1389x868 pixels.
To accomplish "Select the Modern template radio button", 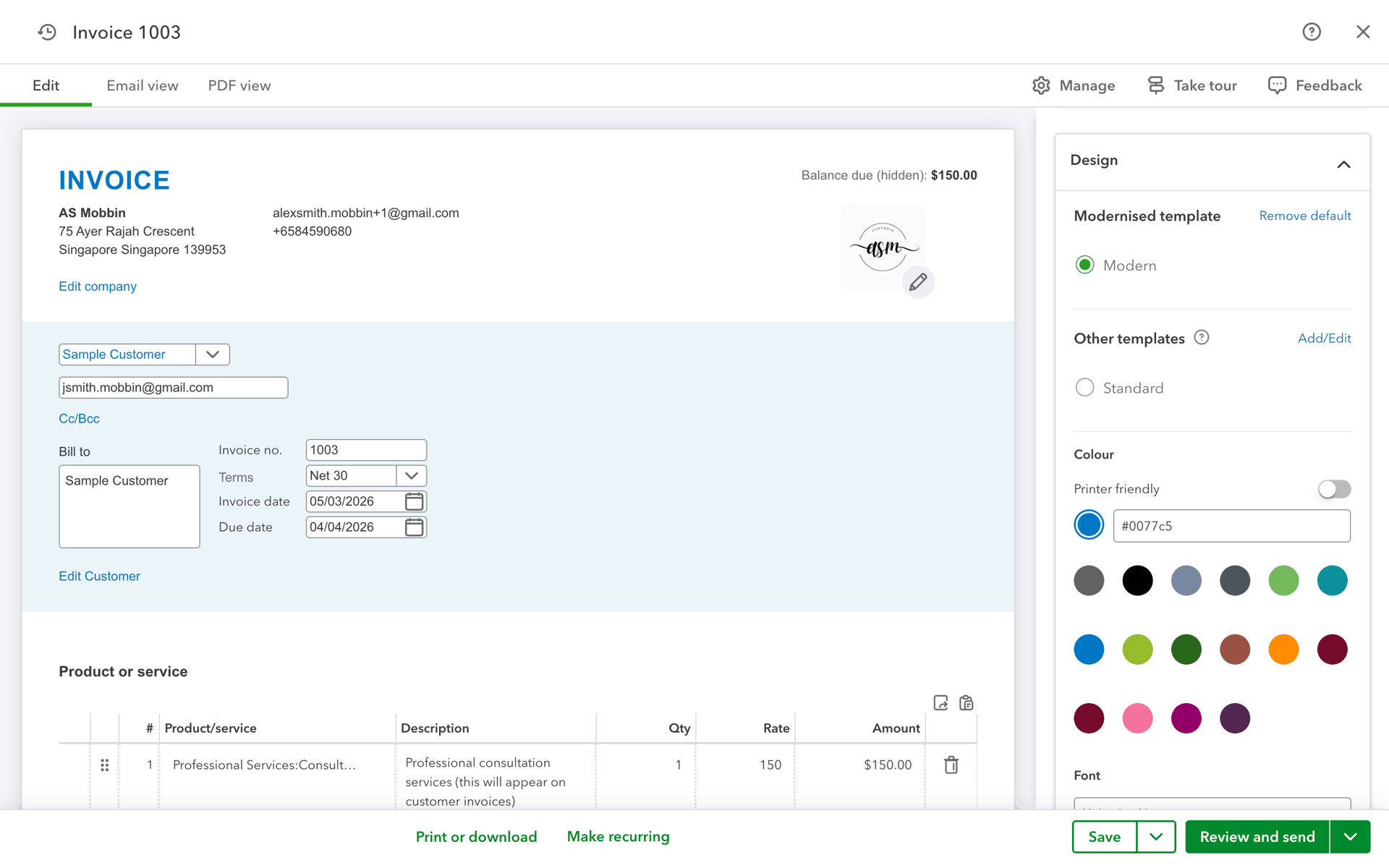I will pyautogui.click(x=1084, y=265).
